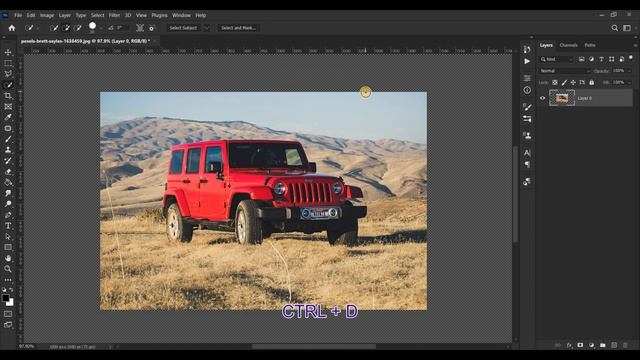Toggle lock image pixels brush icon
Screen dimensions: 640x360
(564, 82)
